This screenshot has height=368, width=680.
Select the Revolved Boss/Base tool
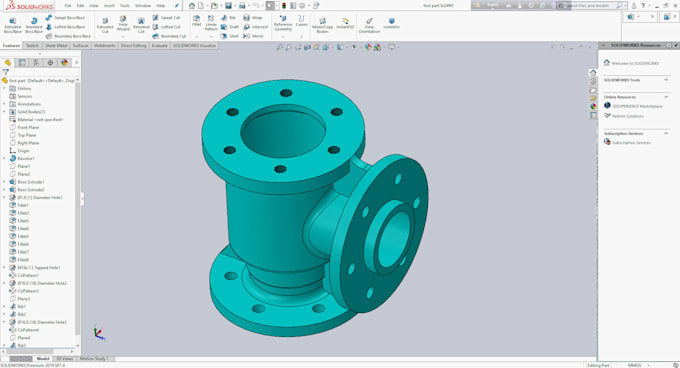[x=34, y=26]
